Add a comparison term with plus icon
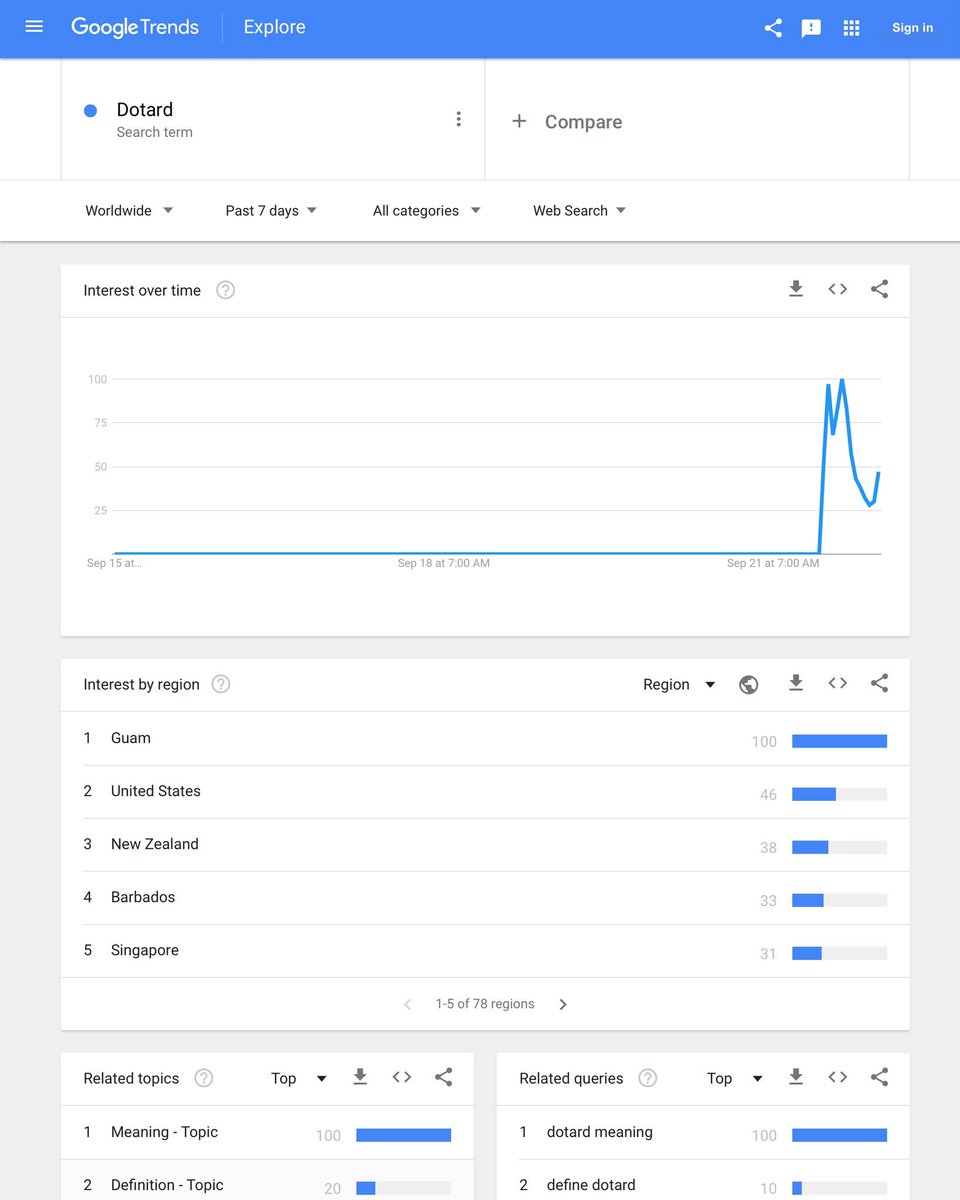Image resolution: width=960 pixels, height=1200 pixels. (519, 121)
